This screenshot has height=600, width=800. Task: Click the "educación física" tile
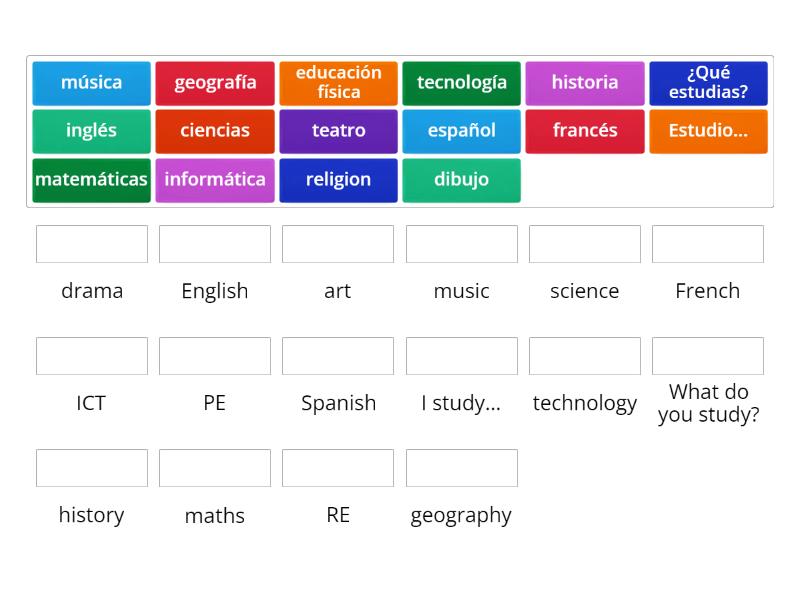pyautogui.click(x=338, y=83)
